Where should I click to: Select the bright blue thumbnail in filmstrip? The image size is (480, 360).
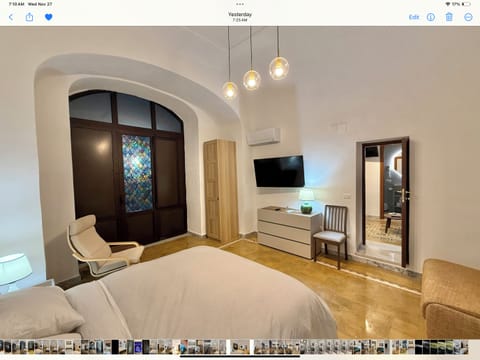coord(138,347)
